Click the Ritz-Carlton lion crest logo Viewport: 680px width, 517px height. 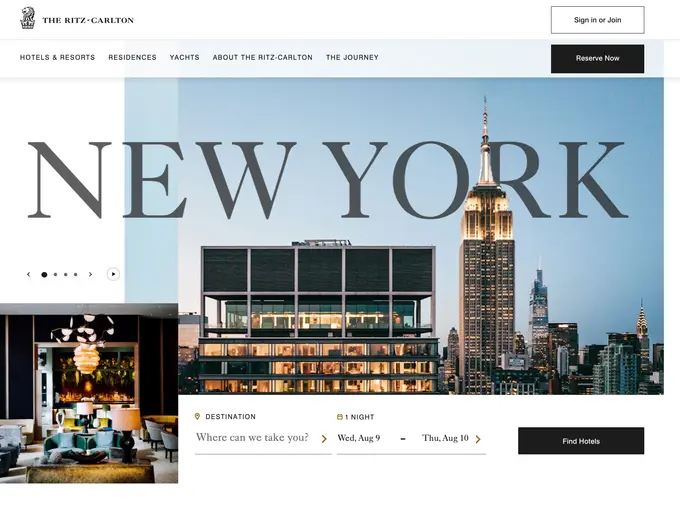[x=27, y=19]
